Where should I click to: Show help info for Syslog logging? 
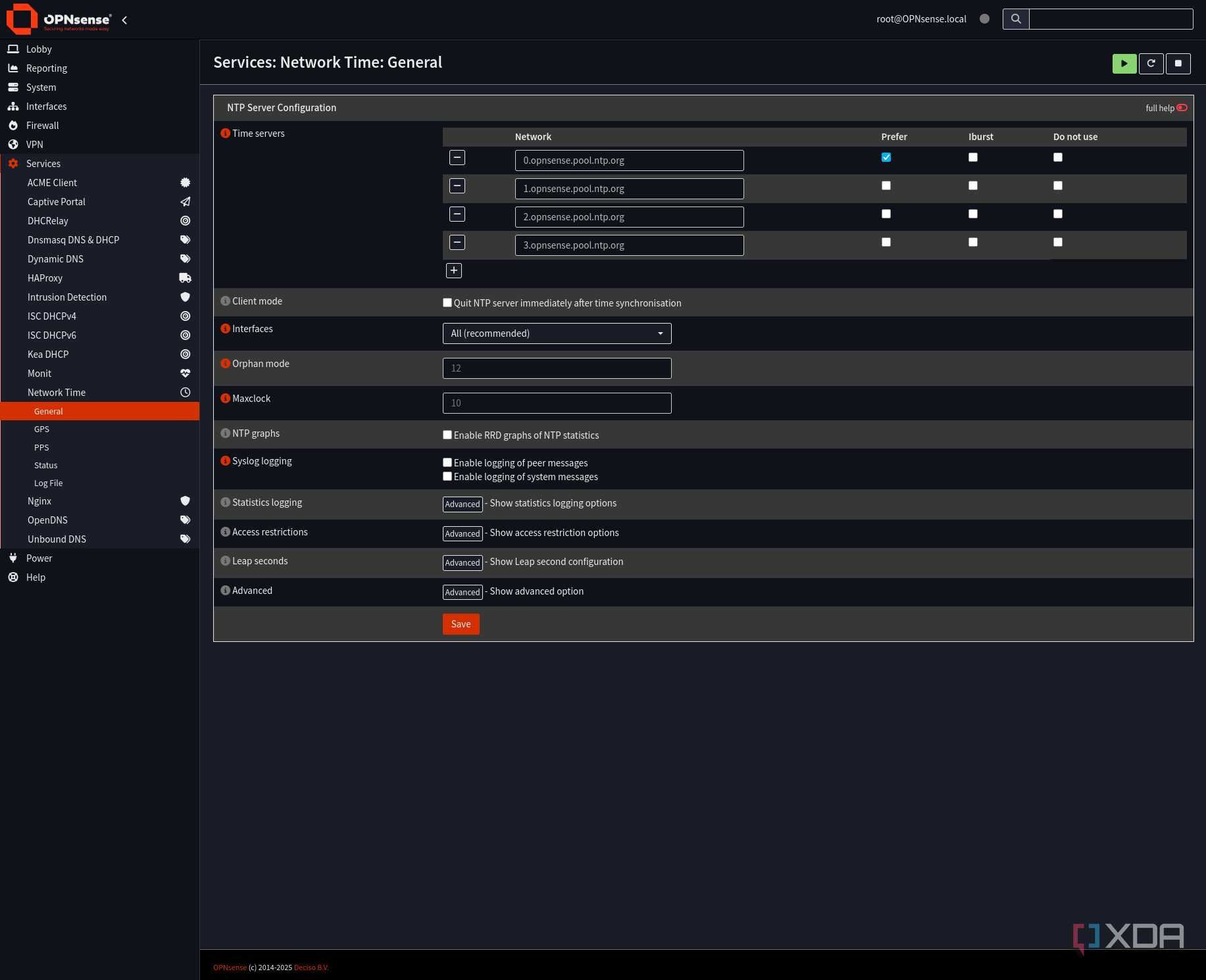pos(225,461)
